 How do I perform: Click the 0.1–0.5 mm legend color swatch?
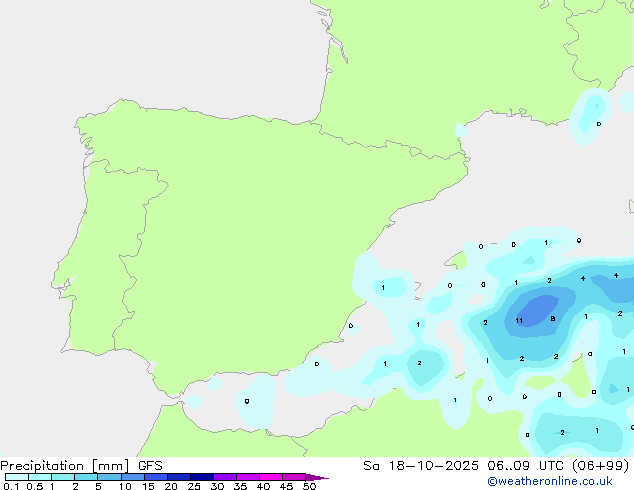pyautogui.click(x=17, y=477)
